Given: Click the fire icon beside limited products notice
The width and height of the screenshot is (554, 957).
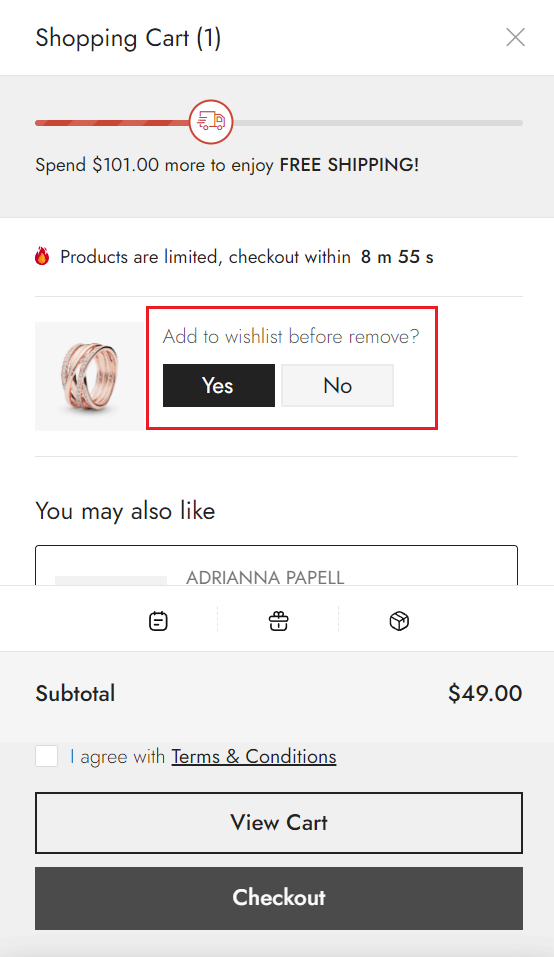Looking at the screenshot, I should pos(42,256).
